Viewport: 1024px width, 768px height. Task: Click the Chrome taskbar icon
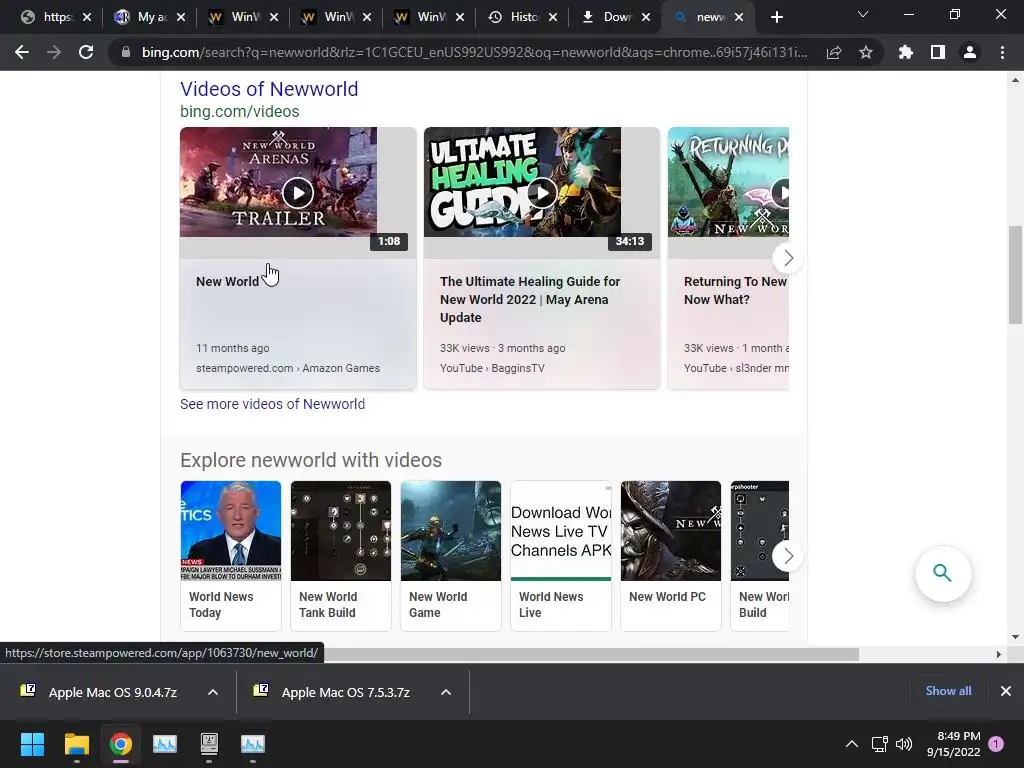tap(120, 744)
